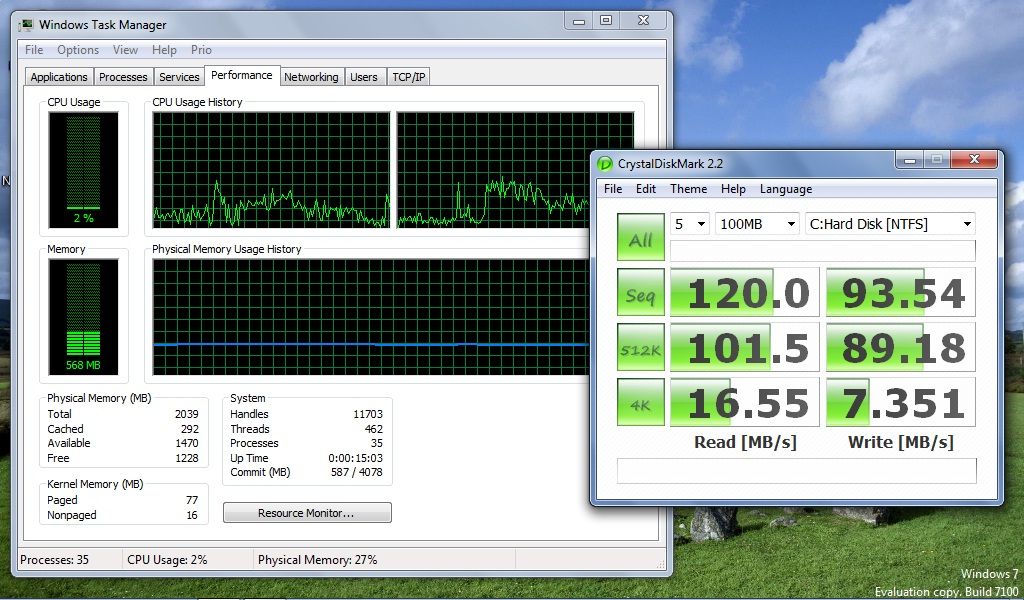
Task: Minimize the CrystalDiskMark window
Action: pyautogui.click(x=910, y=160)
